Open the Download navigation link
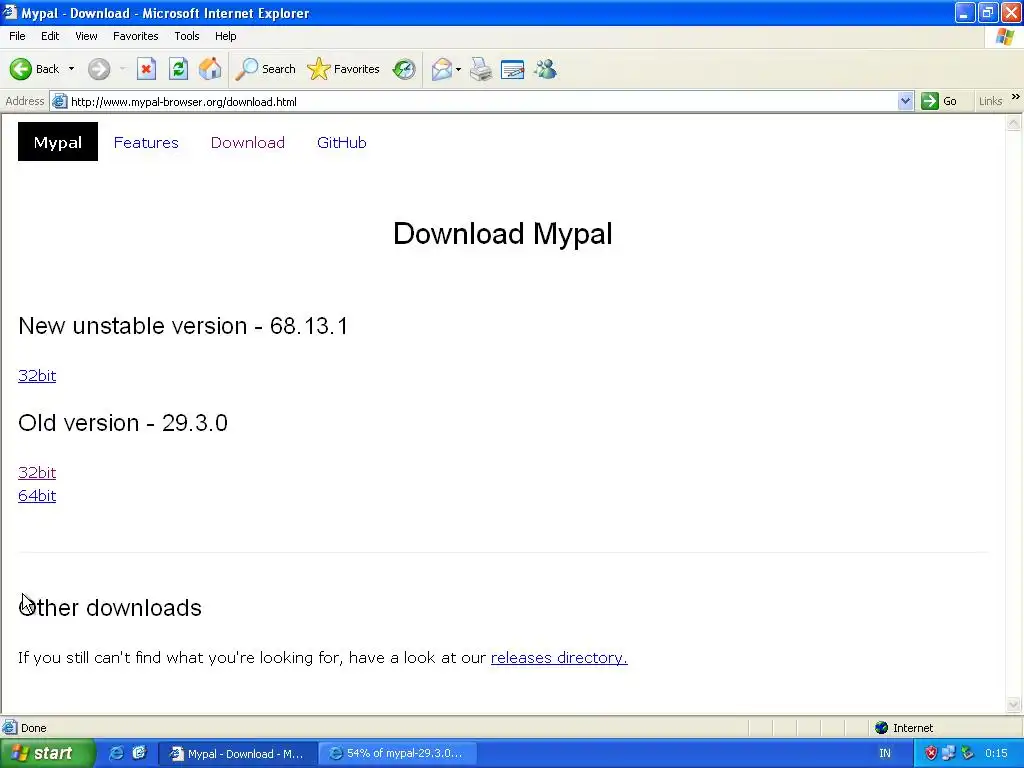Image resolution: width=1024 pixels, height=768 pixels. [x=248, y=142]
